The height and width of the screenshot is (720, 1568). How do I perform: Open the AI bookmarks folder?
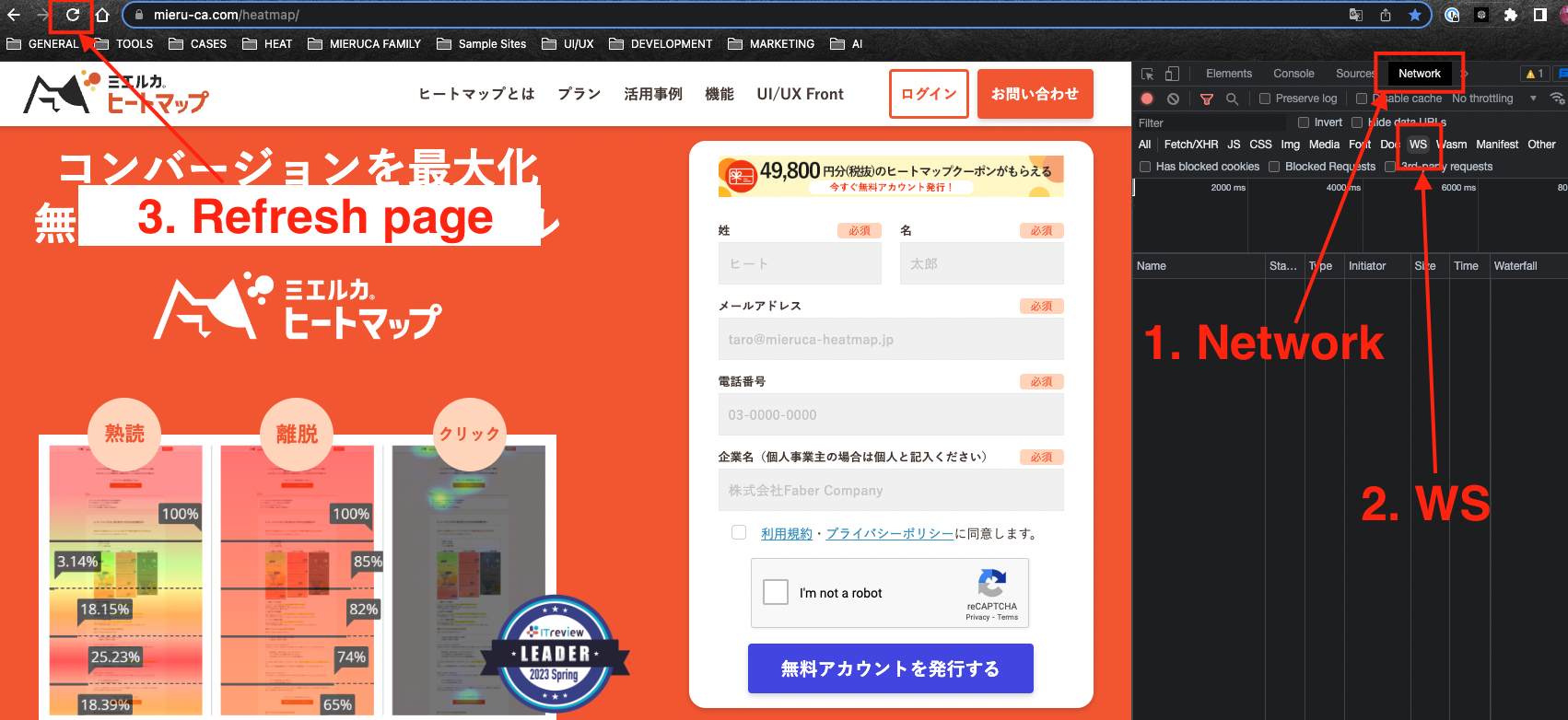(x=847, y=43)
